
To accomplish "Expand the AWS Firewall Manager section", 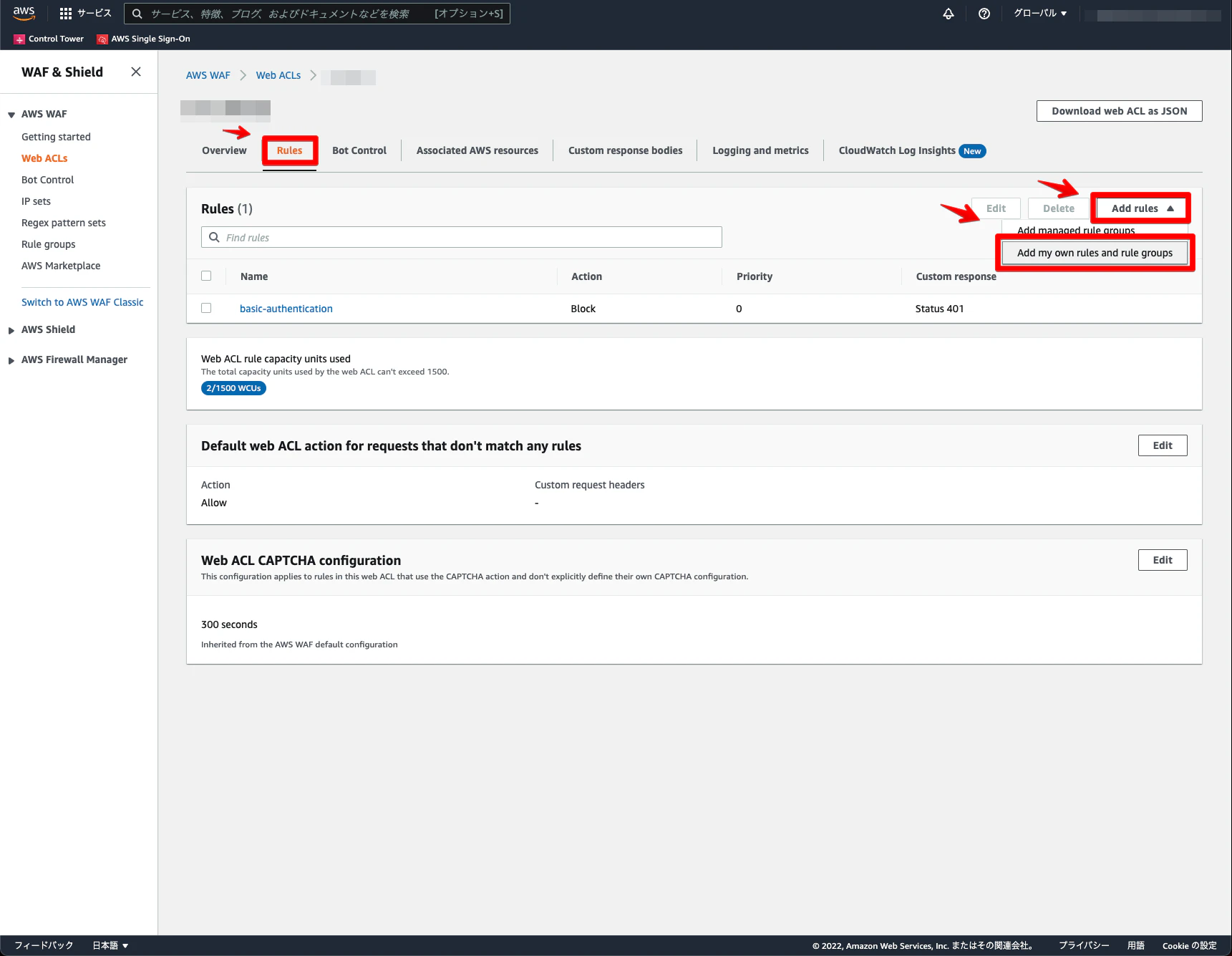I will 11,360.
